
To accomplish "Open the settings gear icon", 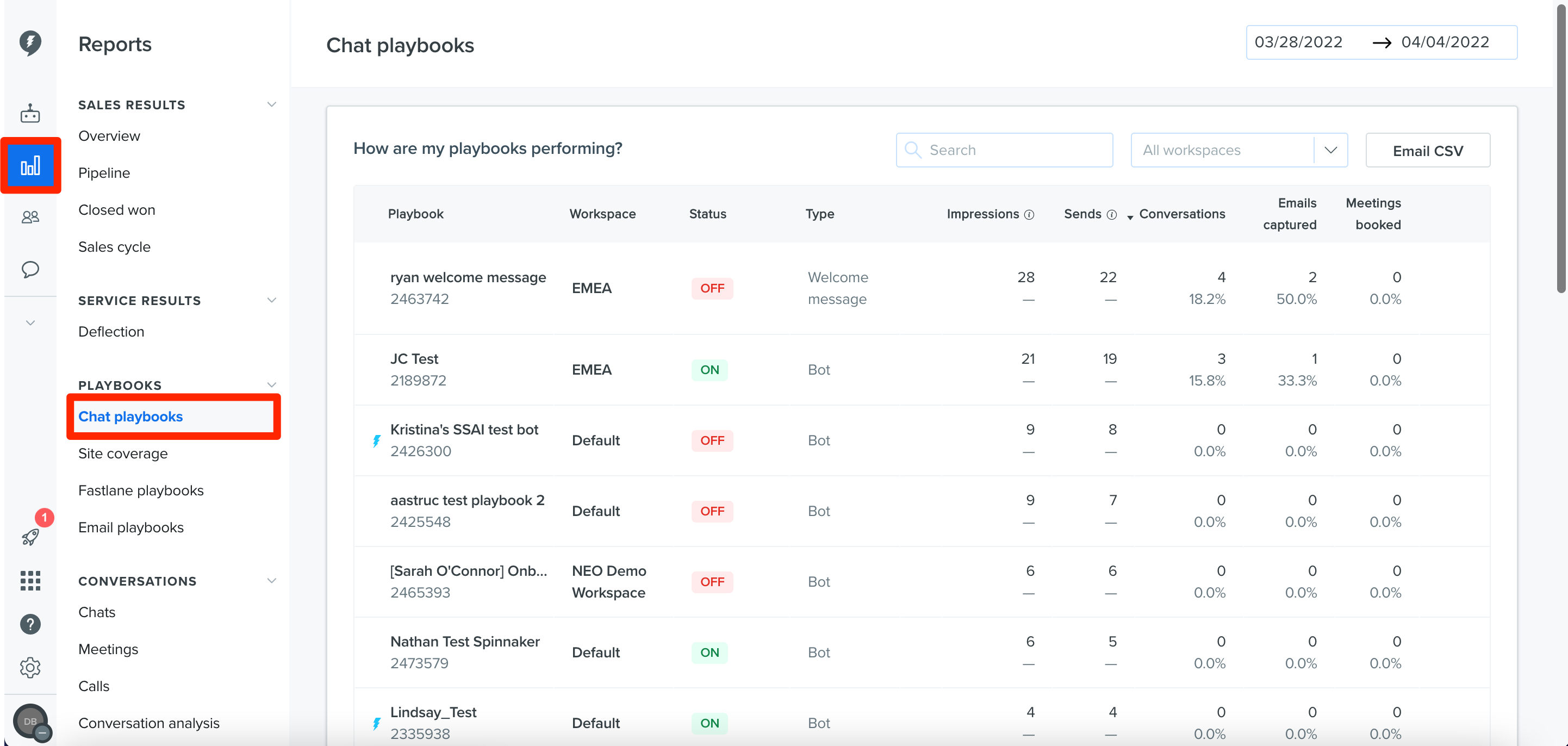I will [30, 668].
